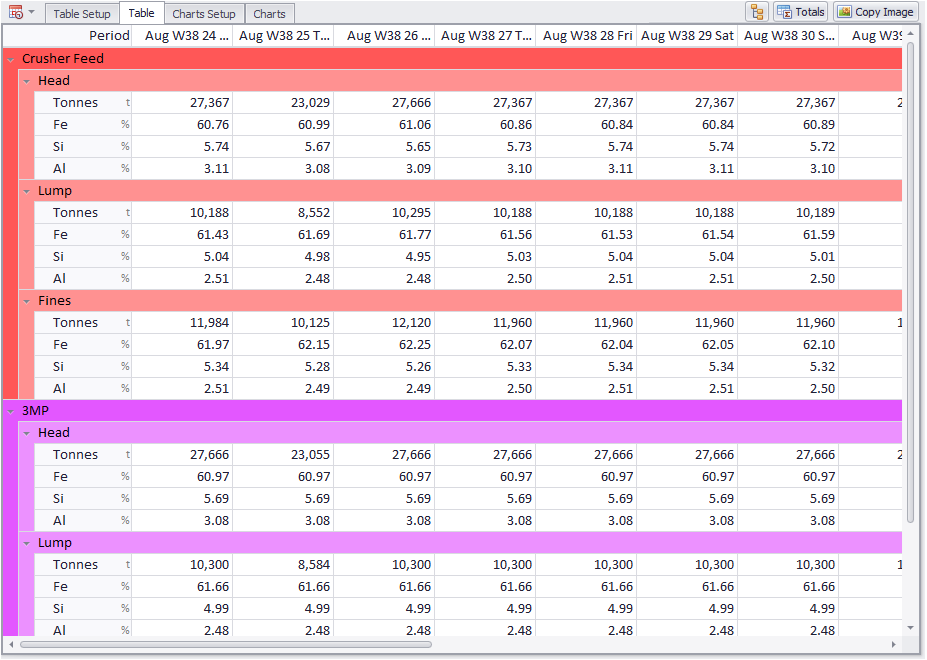This screenshot has width=927, height=660.
Task: Select the Table tab
Action: (x=141, y=13)
